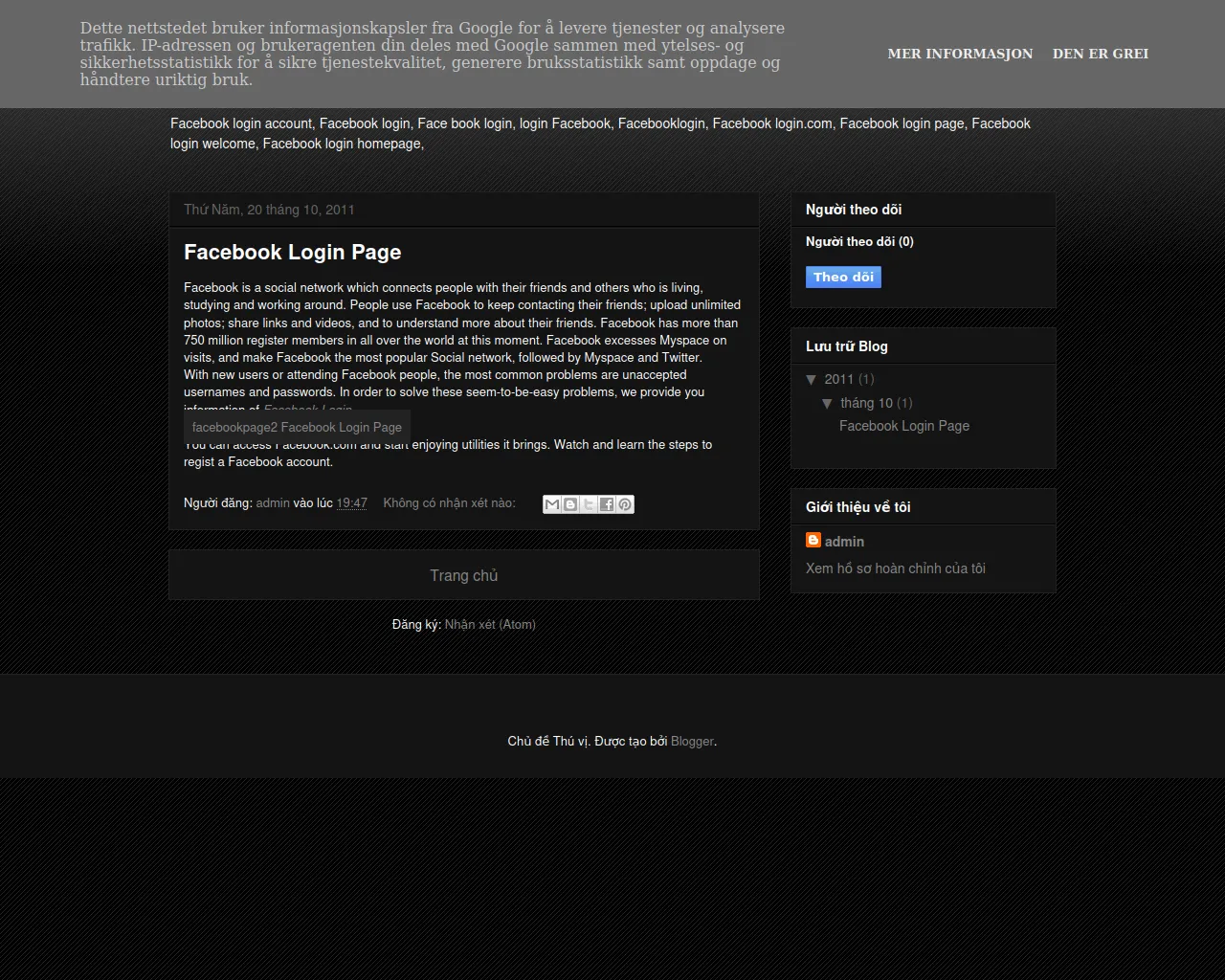Click the admin author link under post
Screen dimensions: 1225x980
[x=273, y=503]
